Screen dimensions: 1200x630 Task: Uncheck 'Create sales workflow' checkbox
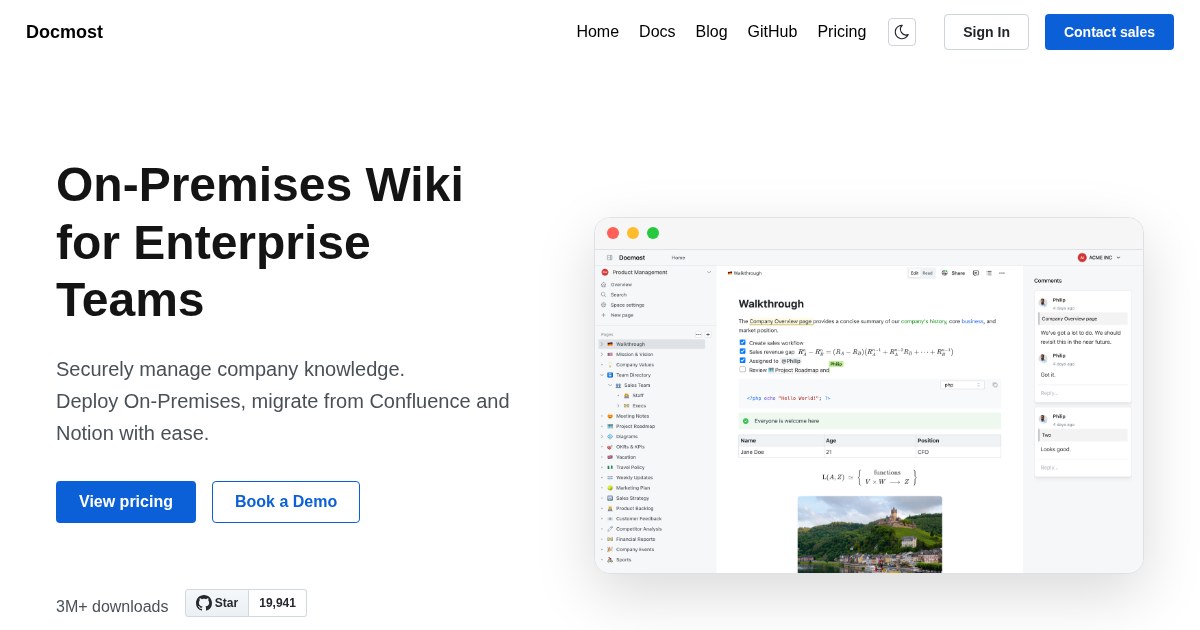(742, 342)
